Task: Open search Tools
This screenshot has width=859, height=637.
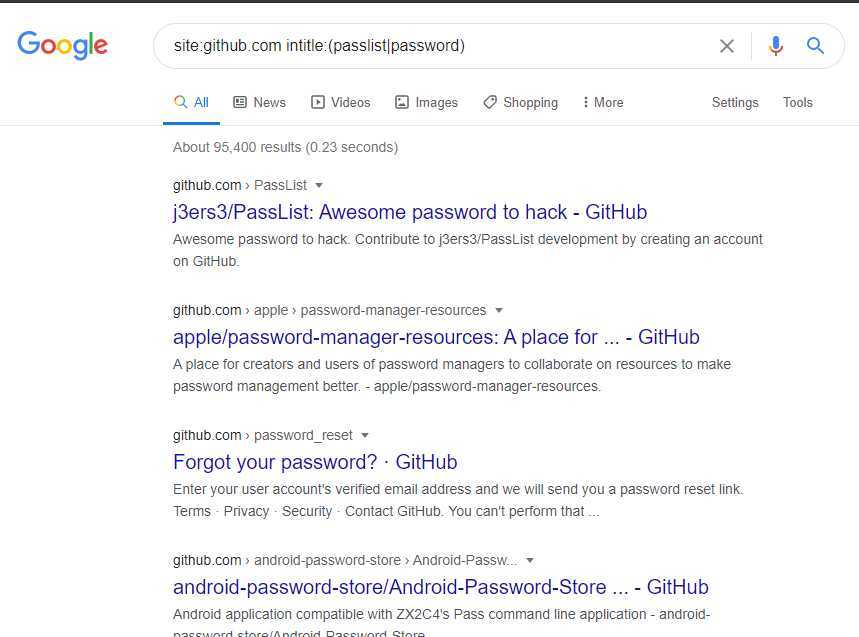Action: (798, 102)
